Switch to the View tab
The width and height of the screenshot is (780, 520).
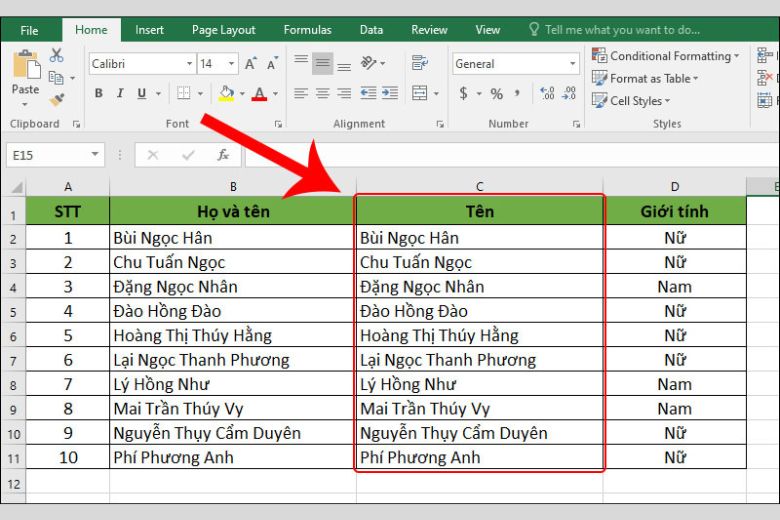488,30
